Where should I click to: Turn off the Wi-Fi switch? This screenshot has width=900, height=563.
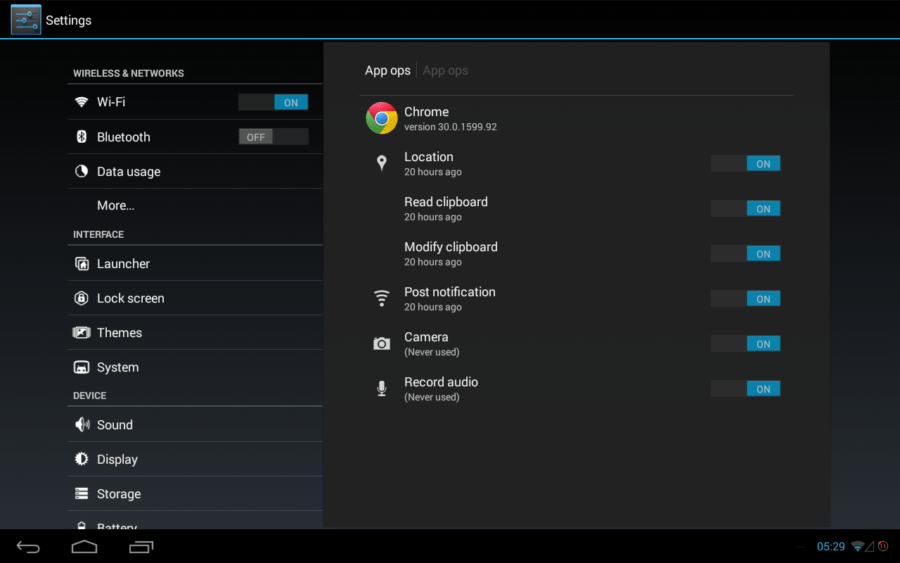[x=273, y=102]
